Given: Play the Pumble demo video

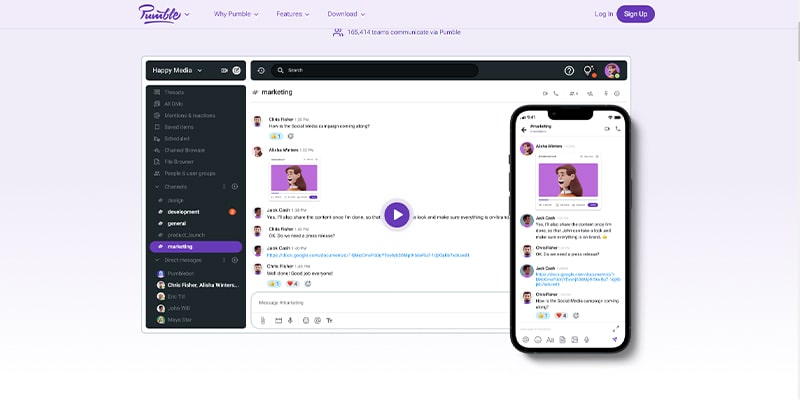Looking at the screenshot, I should point(397,215).
